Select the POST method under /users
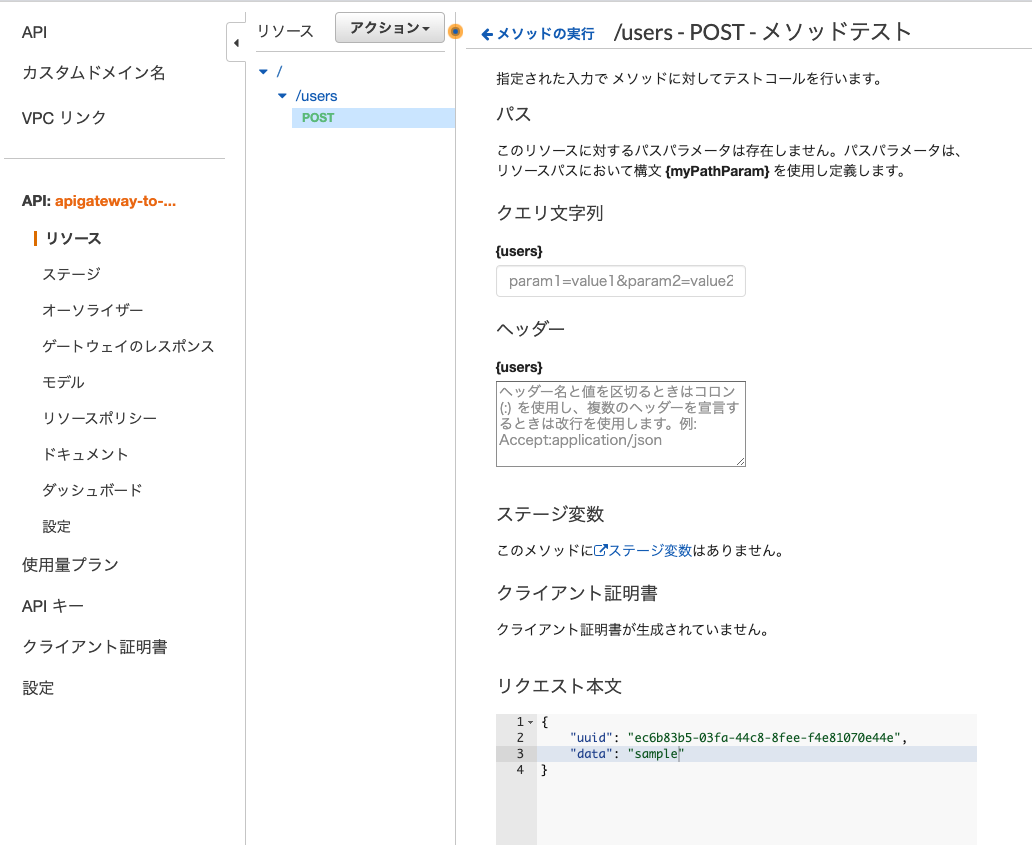Viewport: 1032px width, 845px height. coord(317,117)
